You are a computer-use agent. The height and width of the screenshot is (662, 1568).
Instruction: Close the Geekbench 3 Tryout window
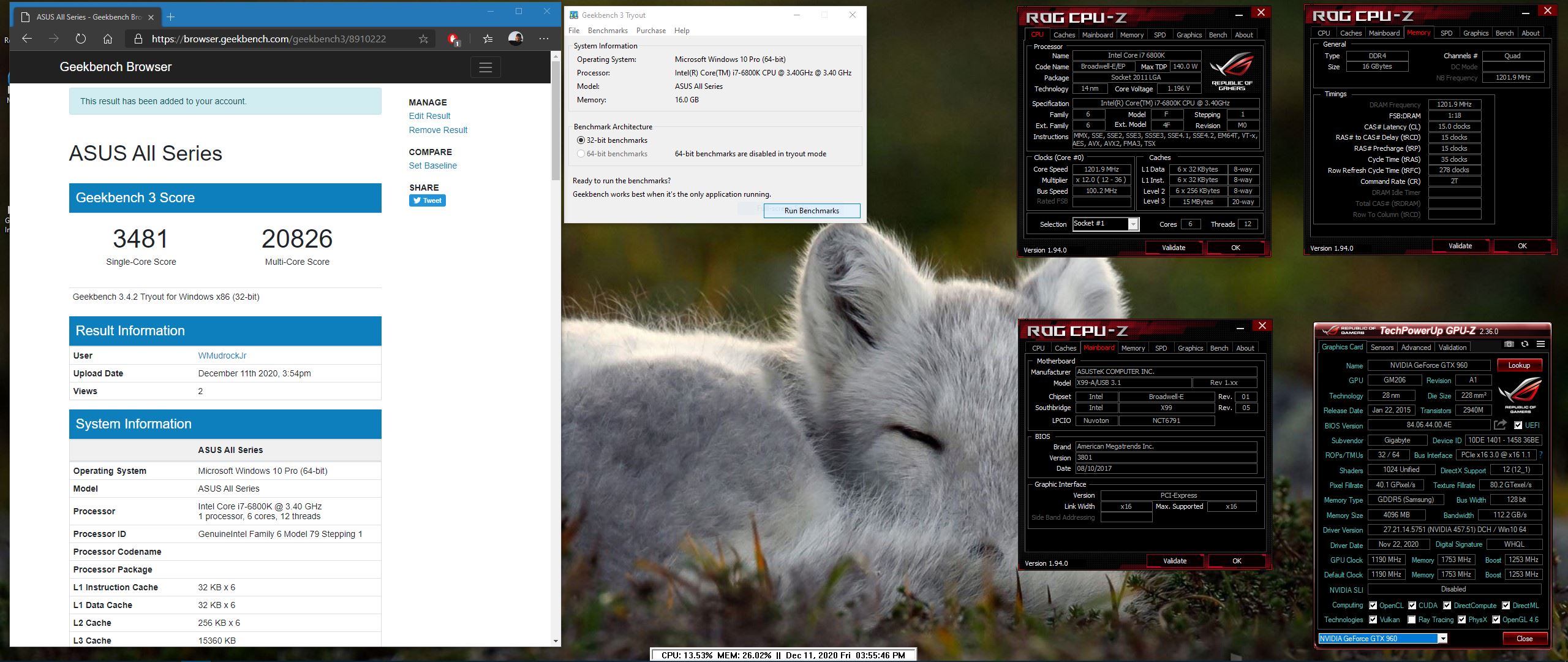tap(852, 15)
